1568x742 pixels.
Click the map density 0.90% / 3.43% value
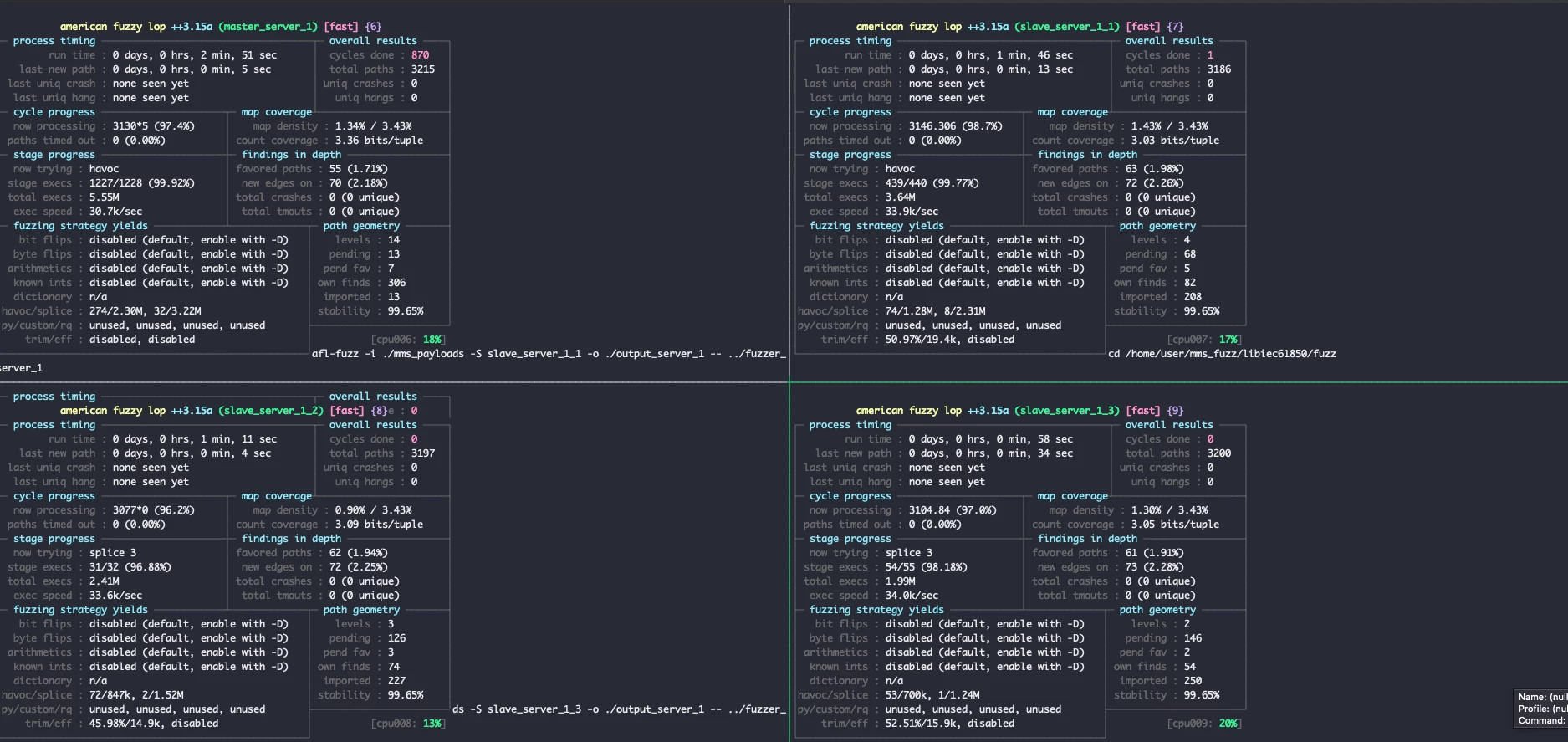(373, 510)
